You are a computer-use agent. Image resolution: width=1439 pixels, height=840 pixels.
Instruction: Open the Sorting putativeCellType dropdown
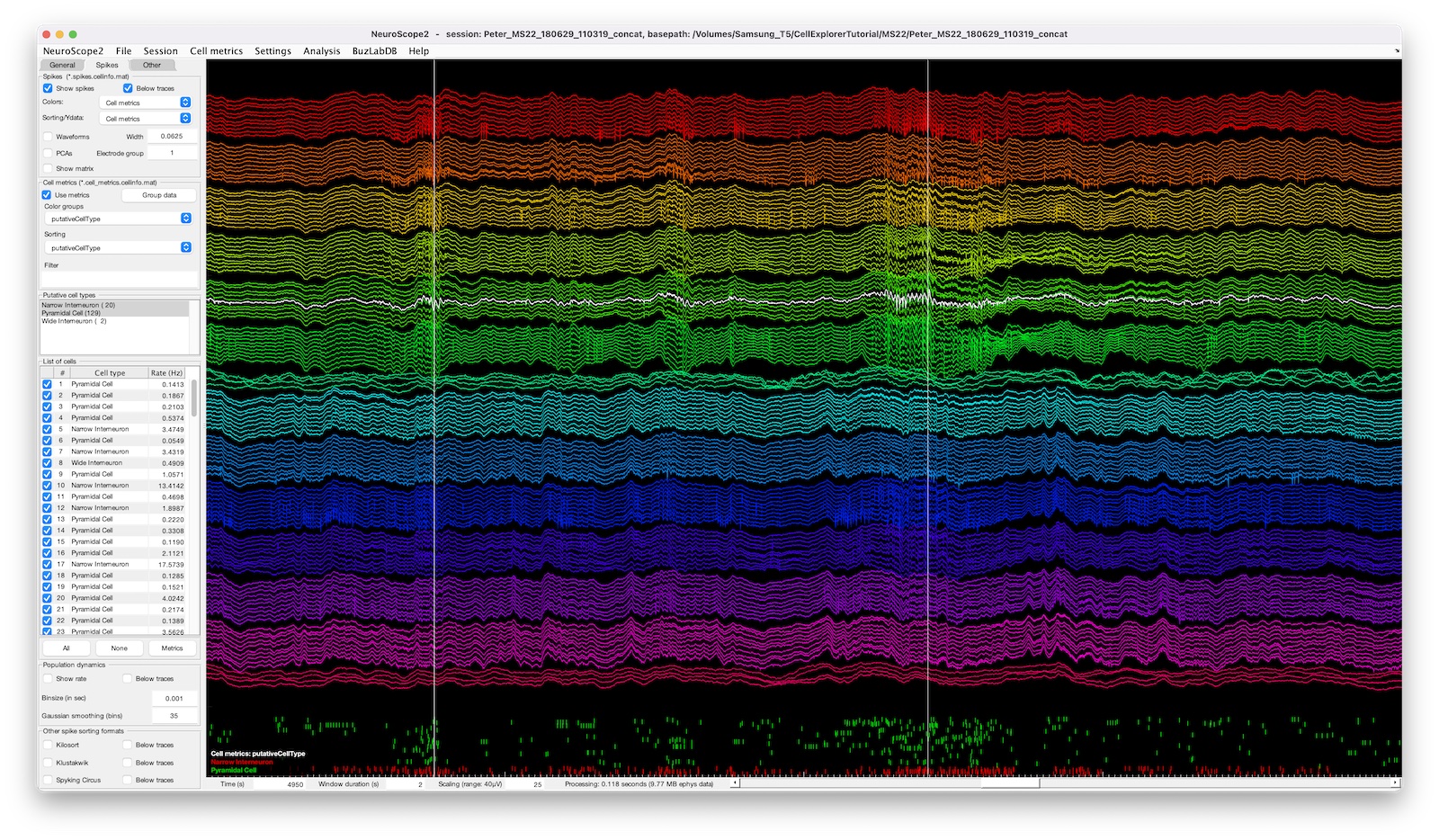119,247
